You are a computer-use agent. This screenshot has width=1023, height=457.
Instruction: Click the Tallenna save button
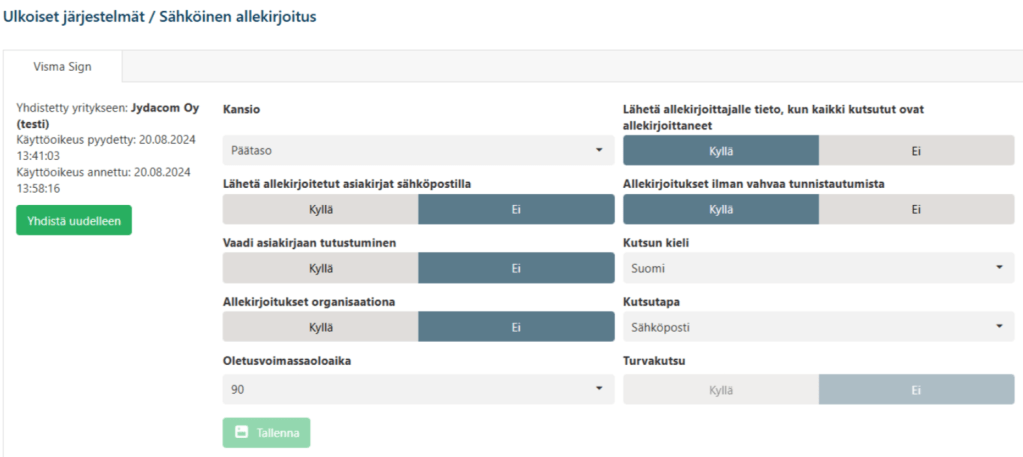point(266,432)
